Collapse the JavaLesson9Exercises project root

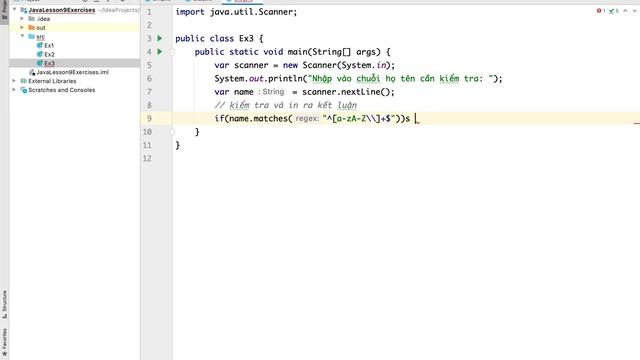point(15,9)
